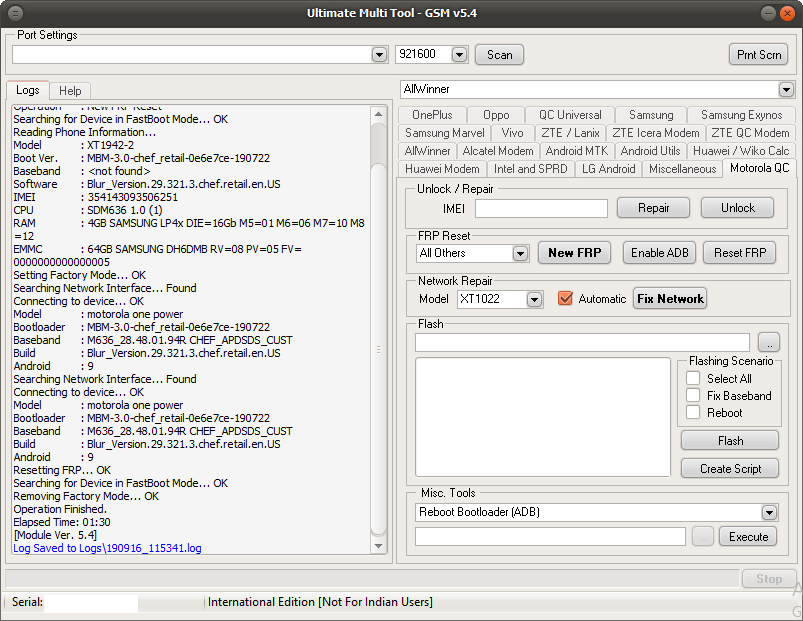803x621 pixels.
Task: Open the FRP Reset All Others dropdown
Action: [520, 253]
